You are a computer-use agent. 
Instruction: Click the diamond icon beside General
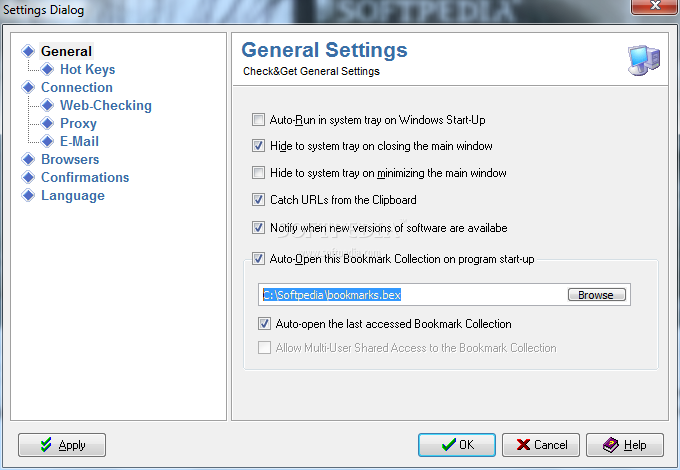[x=28, y=51]
